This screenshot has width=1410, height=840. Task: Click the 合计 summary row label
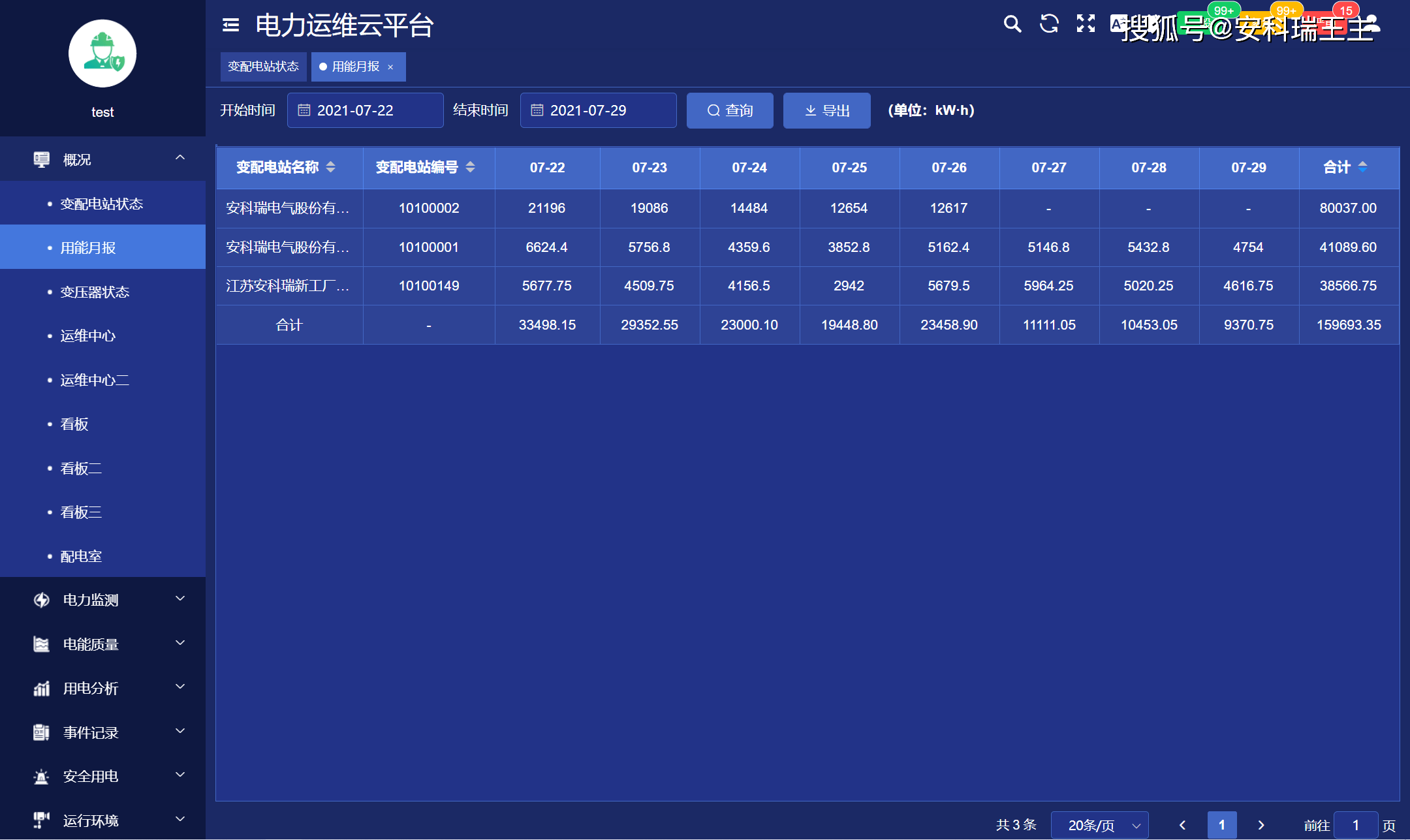[x=289, y=325]
